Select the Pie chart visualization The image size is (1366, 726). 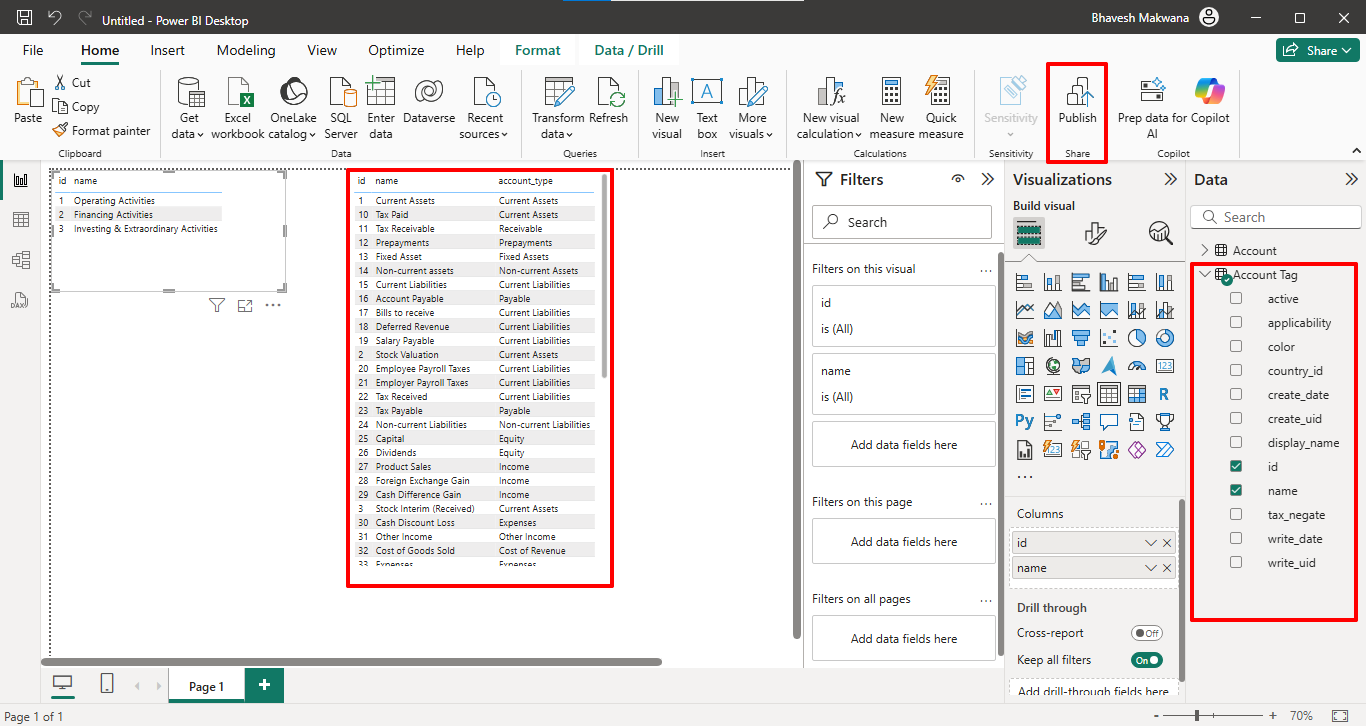[1137, 338]
